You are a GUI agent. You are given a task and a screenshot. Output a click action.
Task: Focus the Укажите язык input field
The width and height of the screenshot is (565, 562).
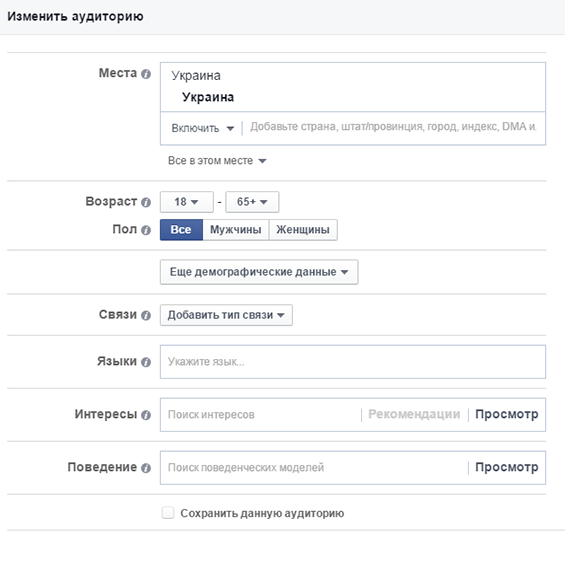coord(353,362)
